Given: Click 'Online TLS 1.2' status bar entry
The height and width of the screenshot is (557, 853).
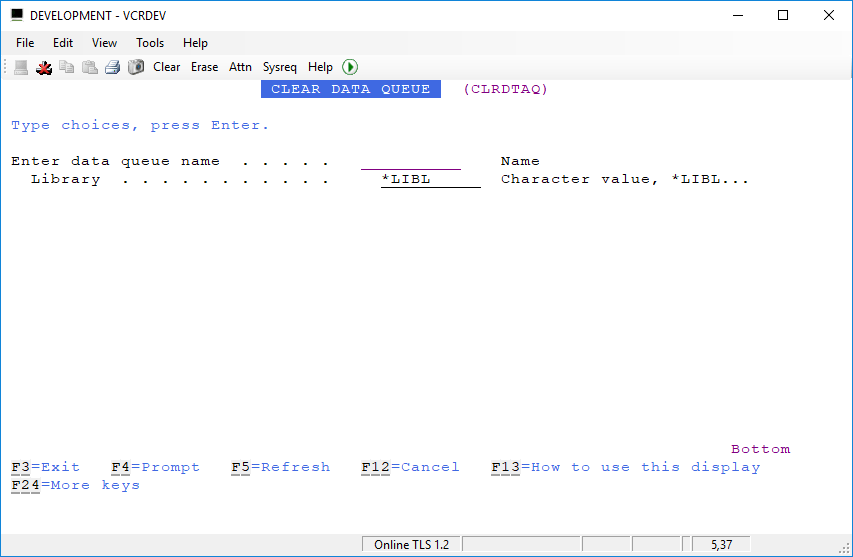Looking at the screenshot, I should pos(411,544).
